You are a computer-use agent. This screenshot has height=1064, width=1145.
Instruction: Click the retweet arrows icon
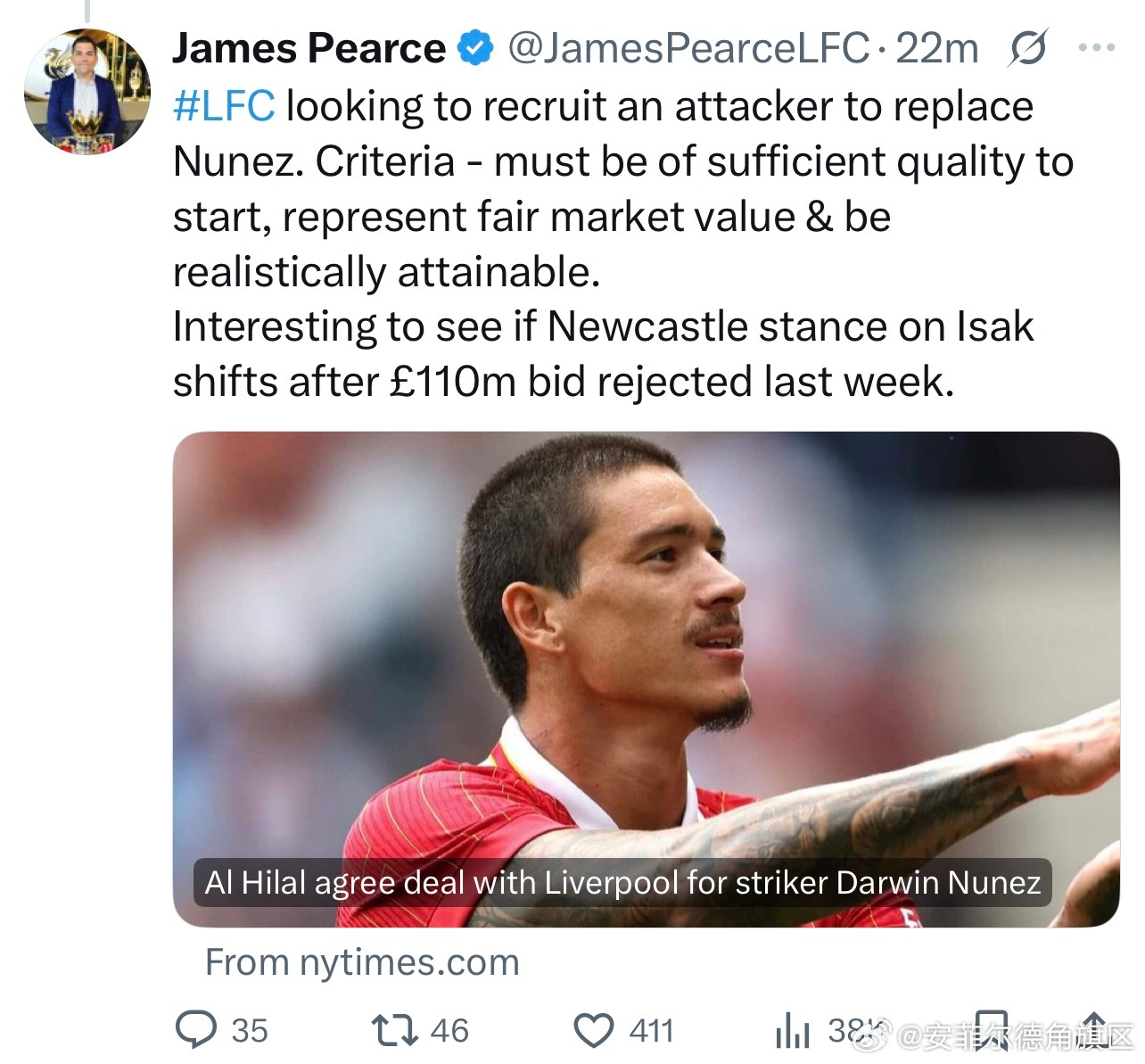coord(394,1031)
